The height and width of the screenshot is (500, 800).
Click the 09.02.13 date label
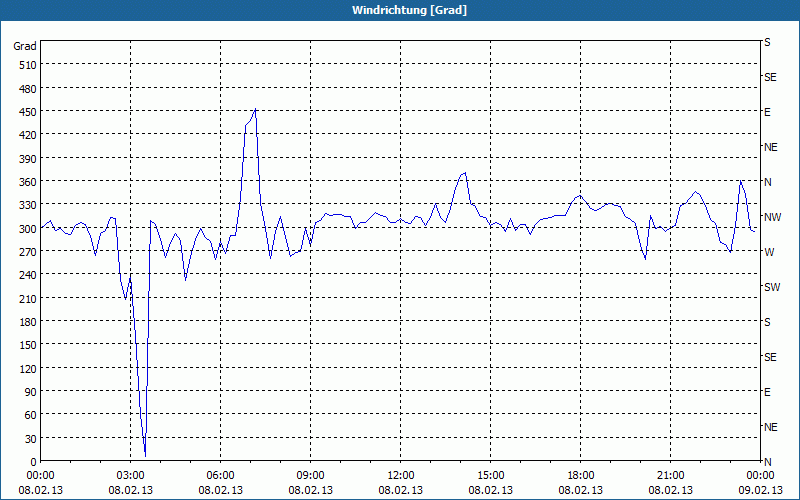[x=760, y=490]
